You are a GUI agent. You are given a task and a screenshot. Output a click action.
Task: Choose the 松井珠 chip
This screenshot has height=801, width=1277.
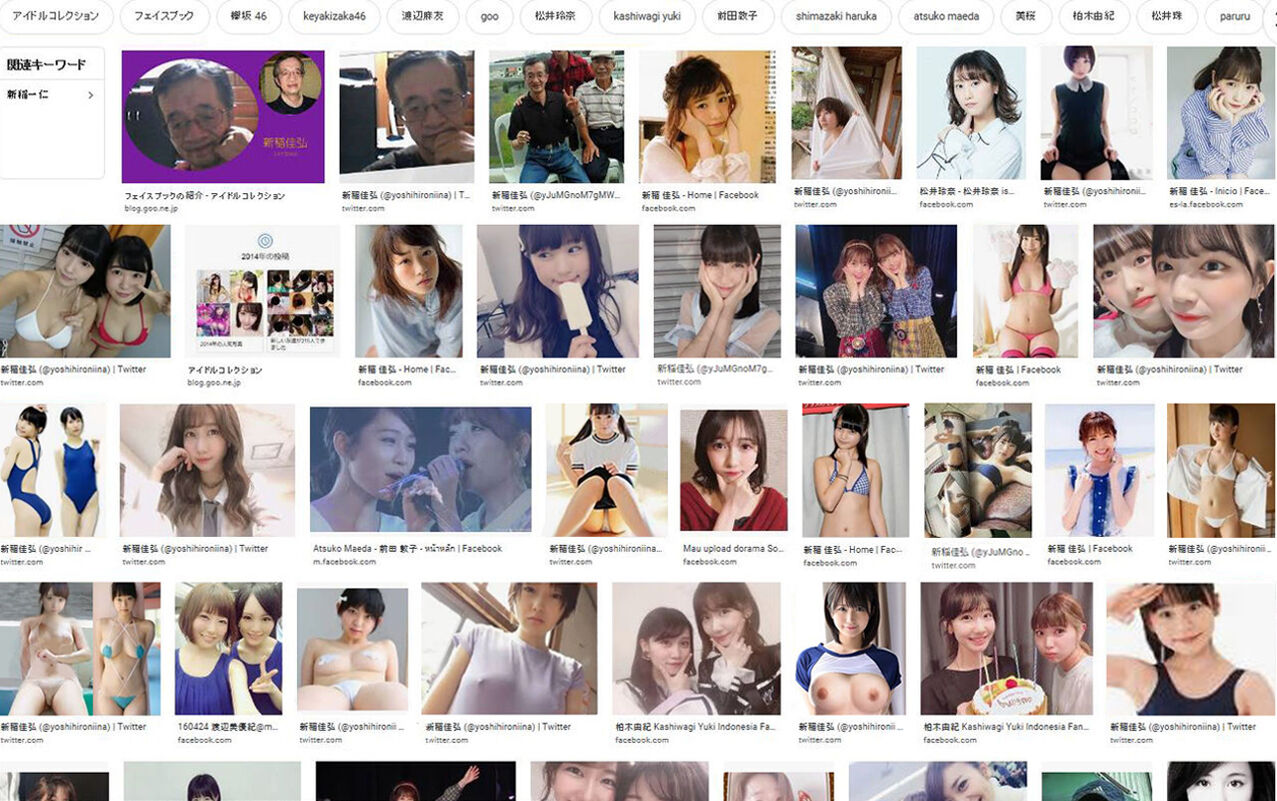click(1166, 16)
